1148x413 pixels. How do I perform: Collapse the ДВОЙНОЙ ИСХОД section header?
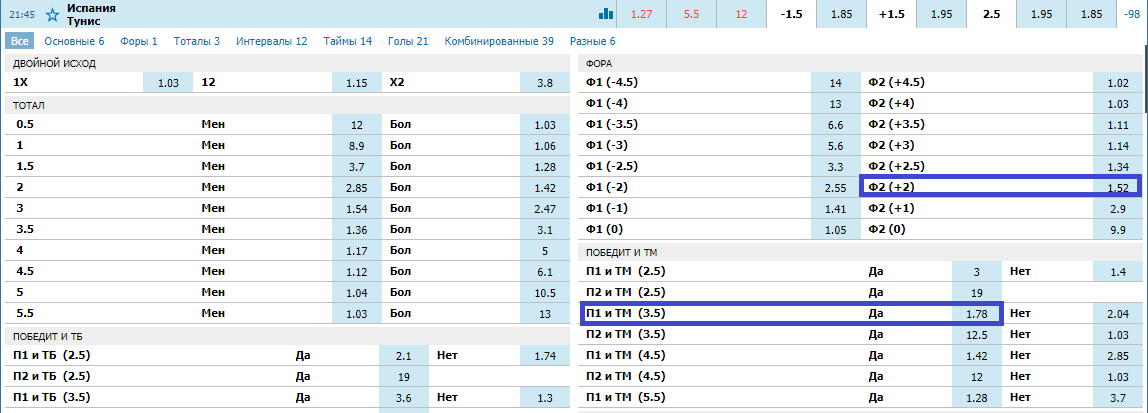pyautogui.click(x=286, y=63)
